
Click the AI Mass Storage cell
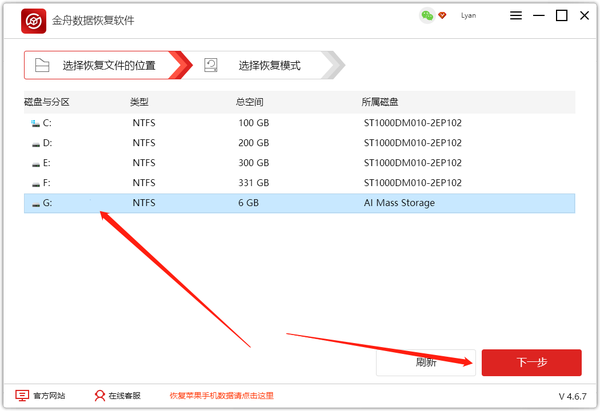(x=399, y=203)
